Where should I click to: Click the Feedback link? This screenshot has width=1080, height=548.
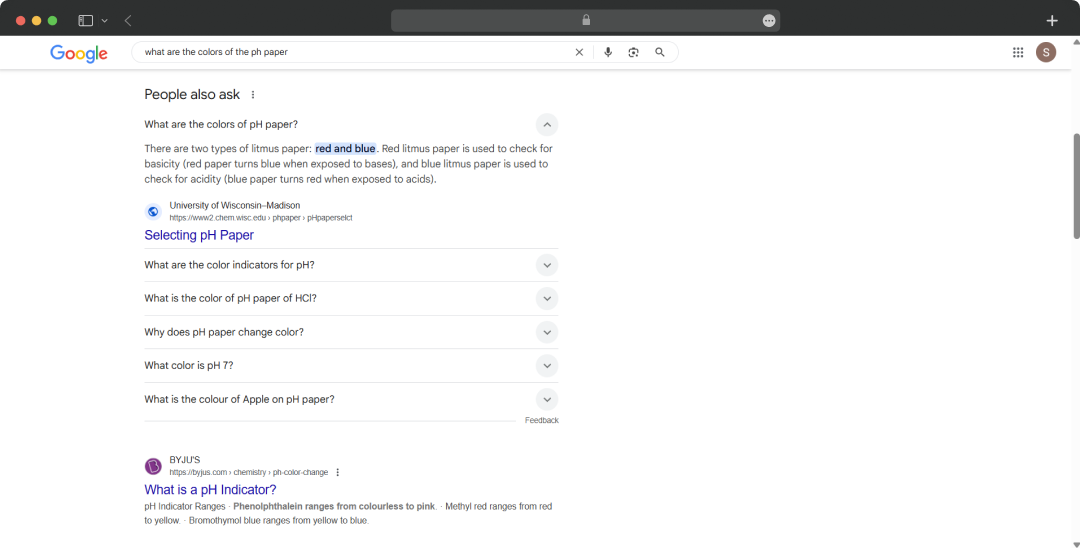click(x=541, y=420)
